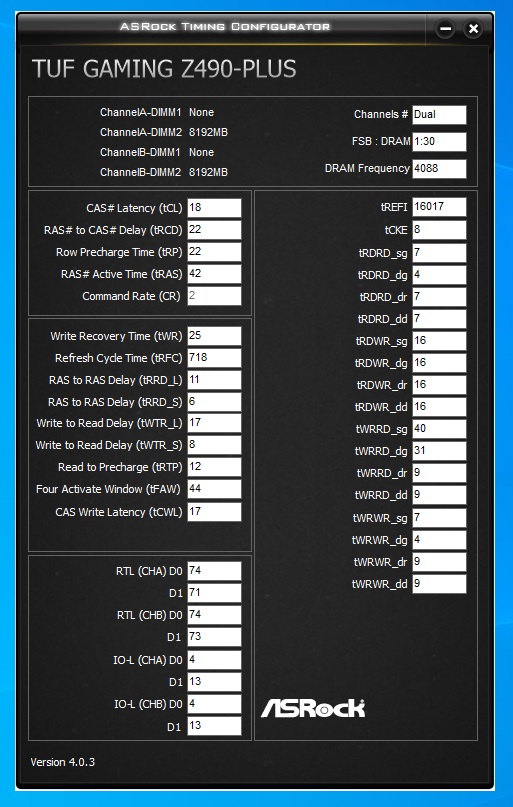Click the ASRock logo

coord(313,709)
